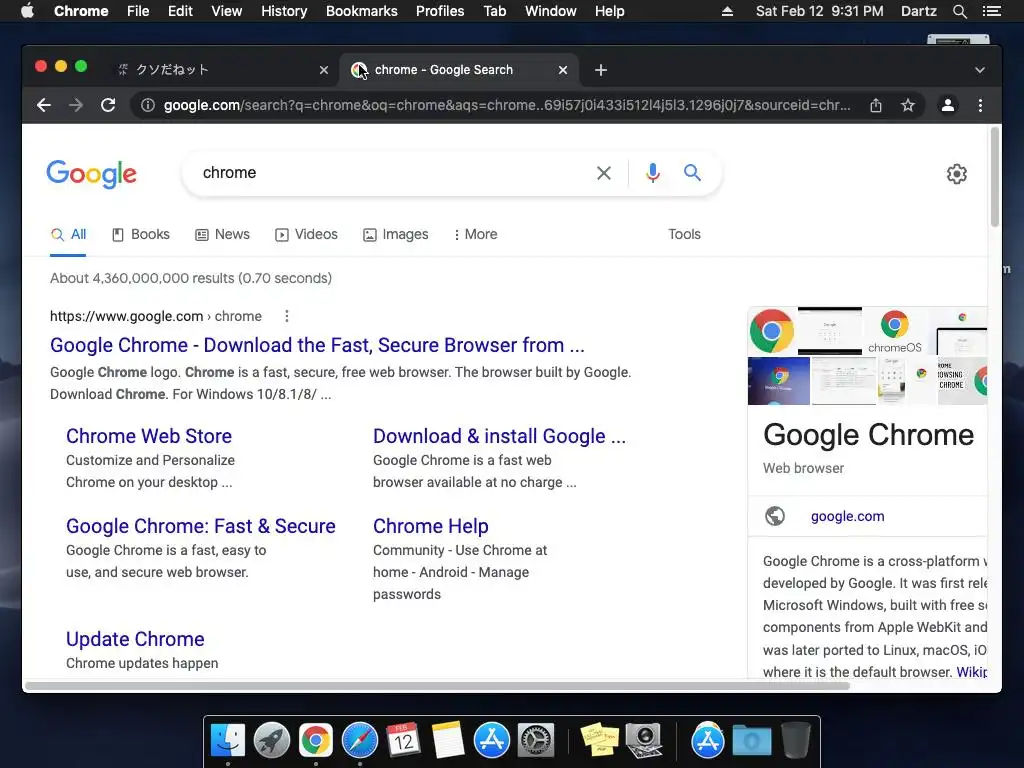This screenshot has height=768, width=1024.
Task: Open Finder from the Dock
Action: point(228,740)
